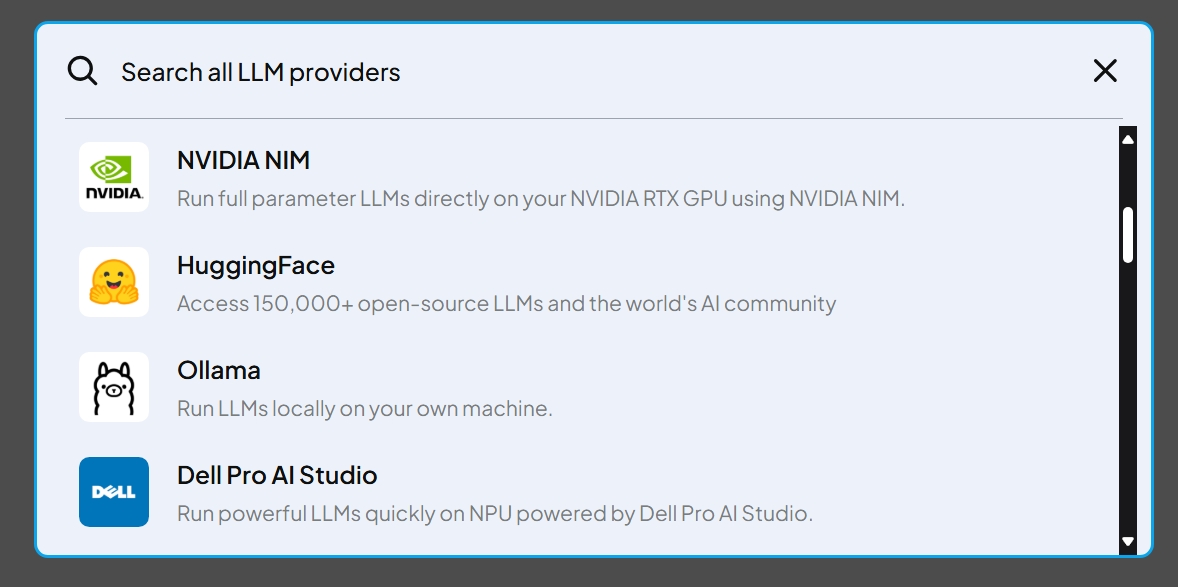Click the magnifying glass search icon
The width and height of the screenshot is (1178, 587).
coord(82,71)
